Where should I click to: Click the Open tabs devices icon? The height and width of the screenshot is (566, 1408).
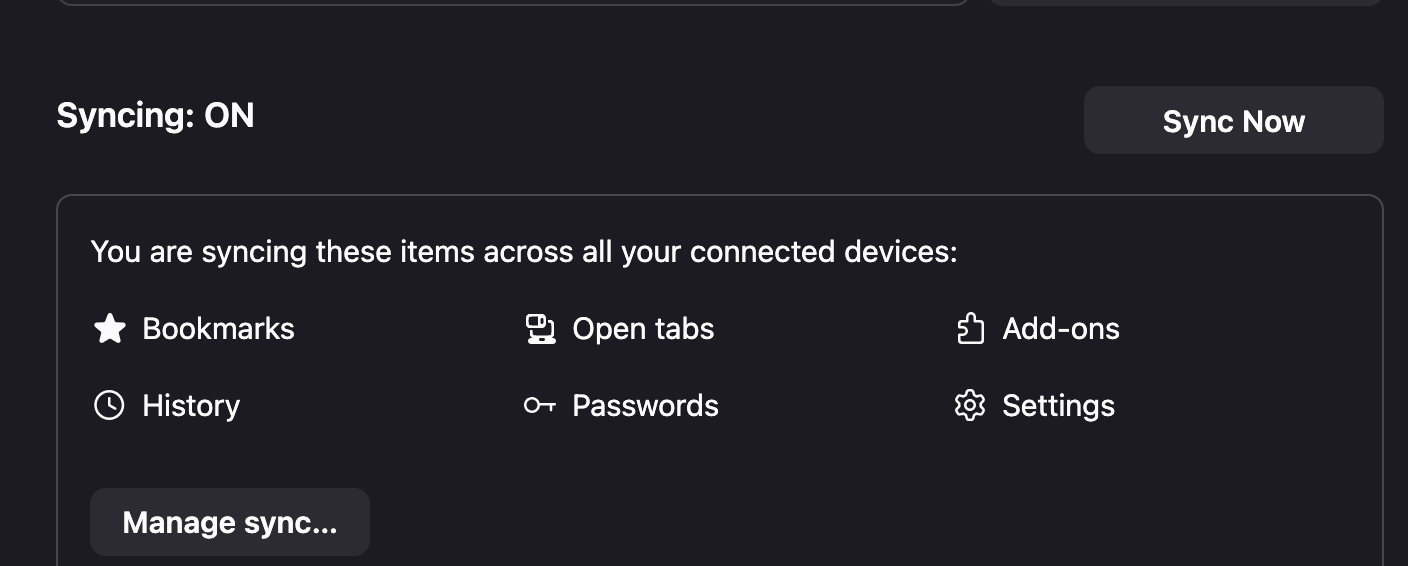540,329
